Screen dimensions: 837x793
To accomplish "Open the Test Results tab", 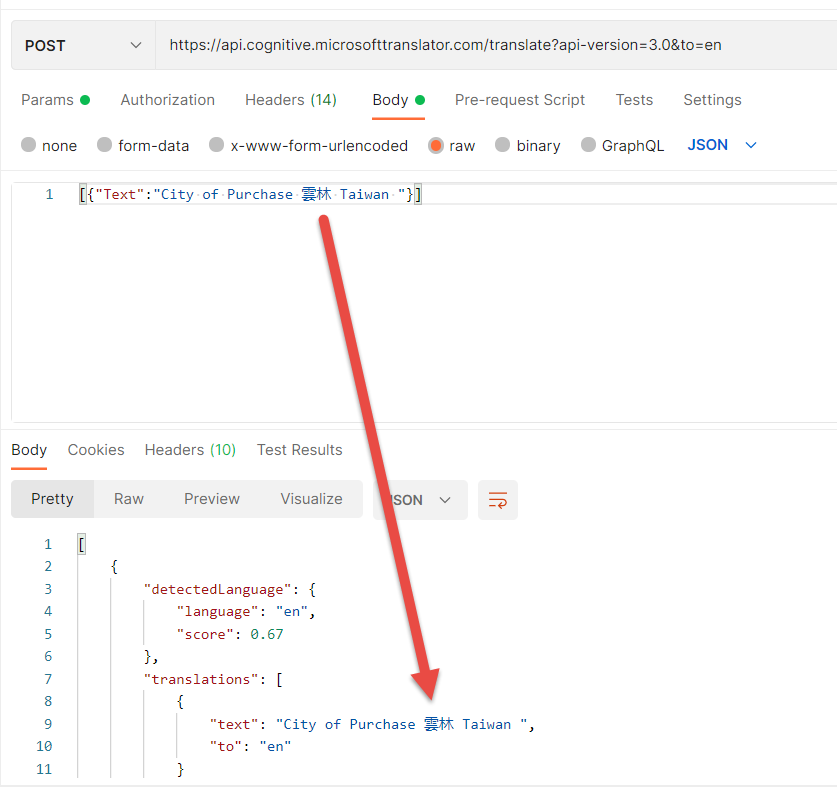I will pos(299,450).
